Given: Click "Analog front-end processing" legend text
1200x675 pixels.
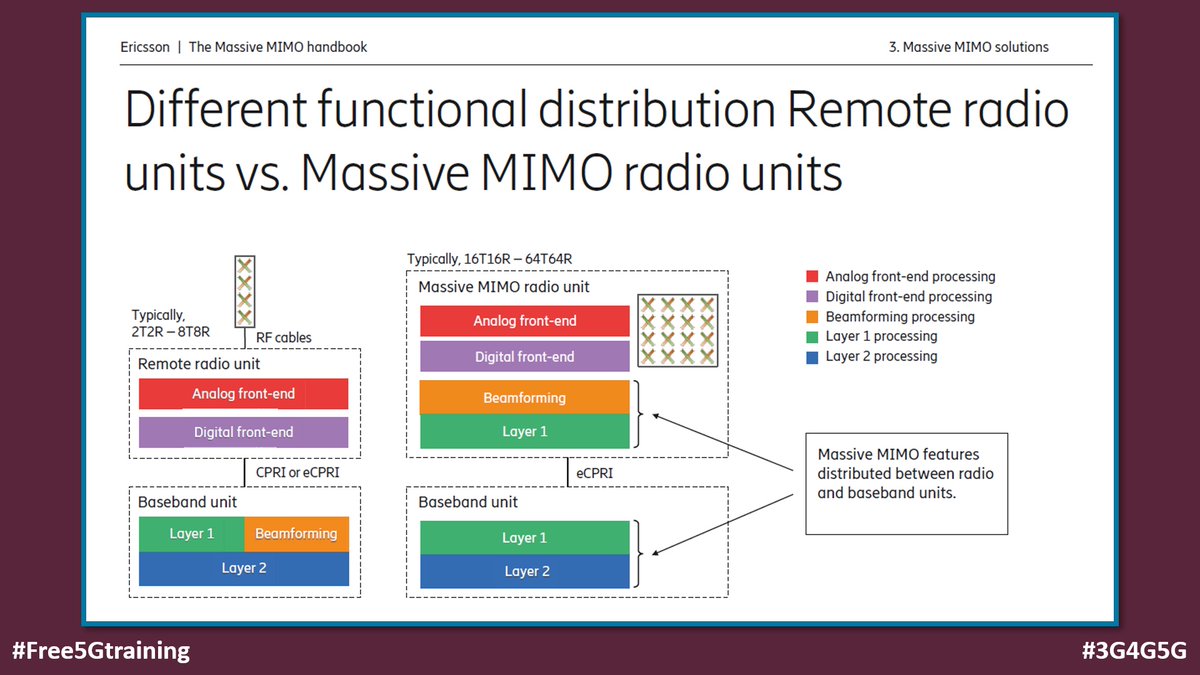Looking at the screenshot, I should click(x=911, y=277).
